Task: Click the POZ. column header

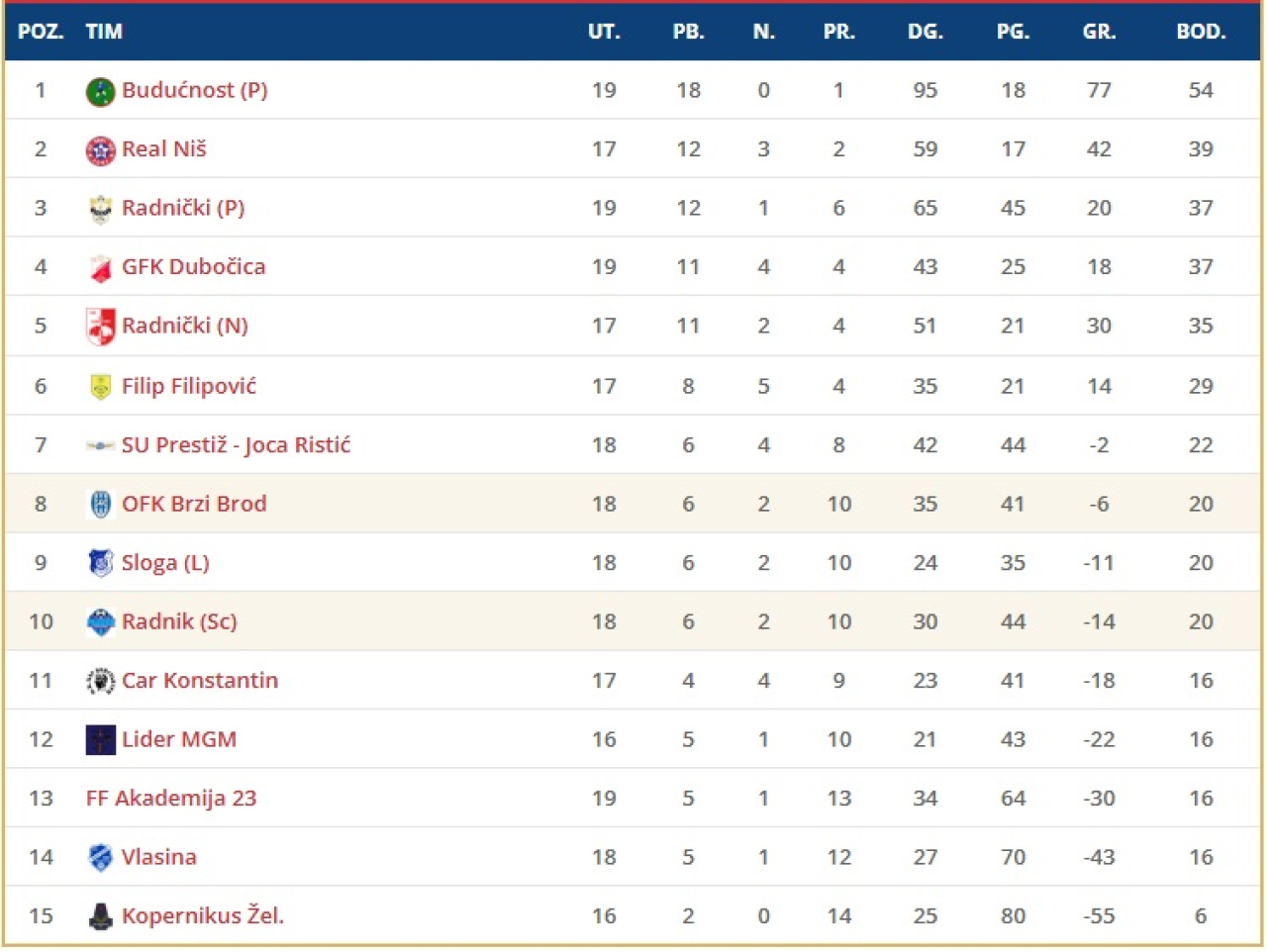Action: (x=41, y=32)
